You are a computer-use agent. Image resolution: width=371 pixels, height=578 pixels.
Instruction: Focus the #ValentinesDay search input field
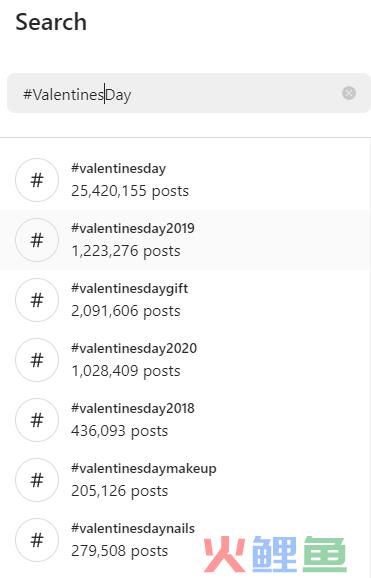coord(189,93)
